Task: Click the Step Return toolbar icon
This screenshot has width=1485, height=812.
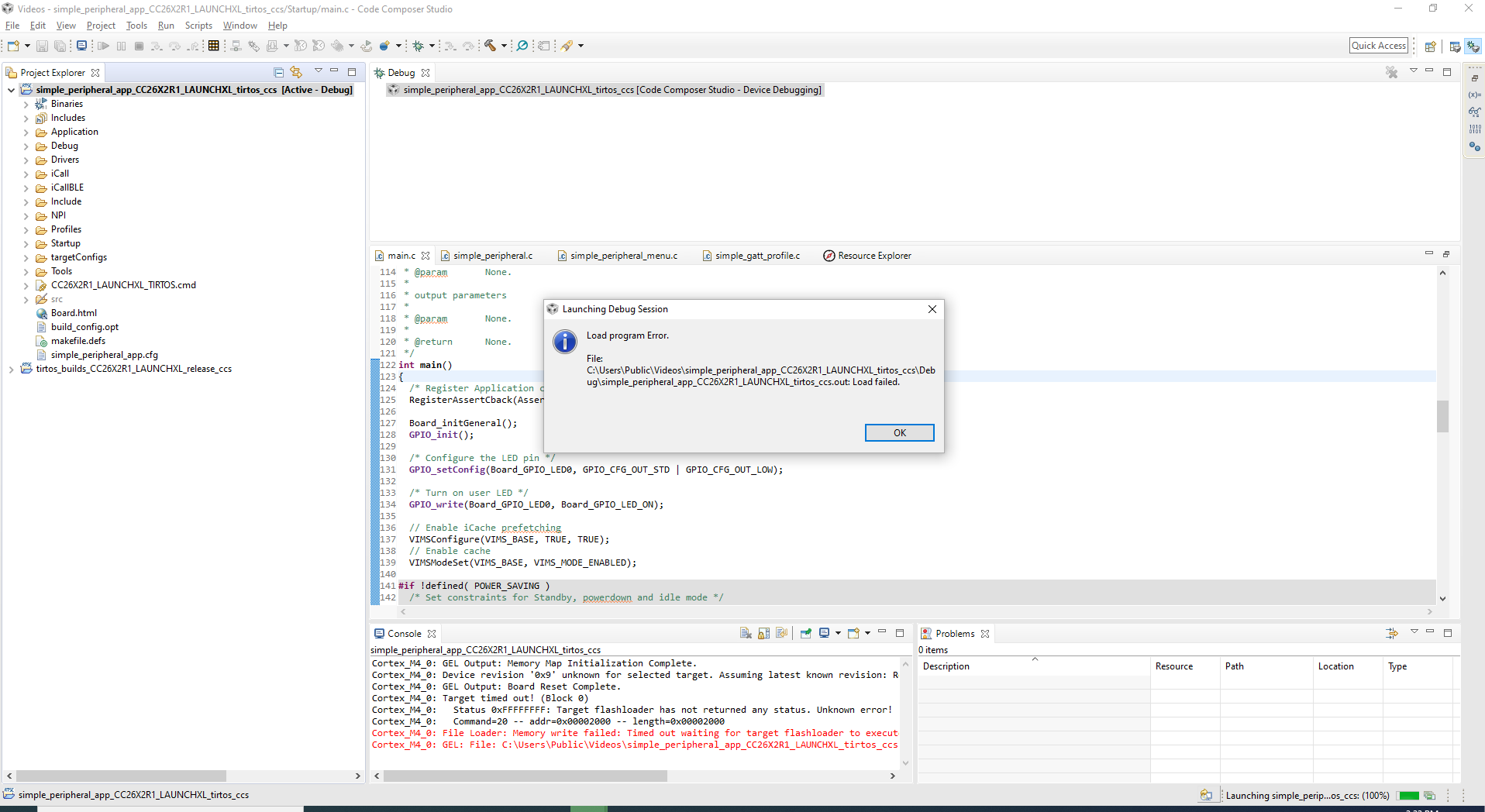Action: (192, 46)
